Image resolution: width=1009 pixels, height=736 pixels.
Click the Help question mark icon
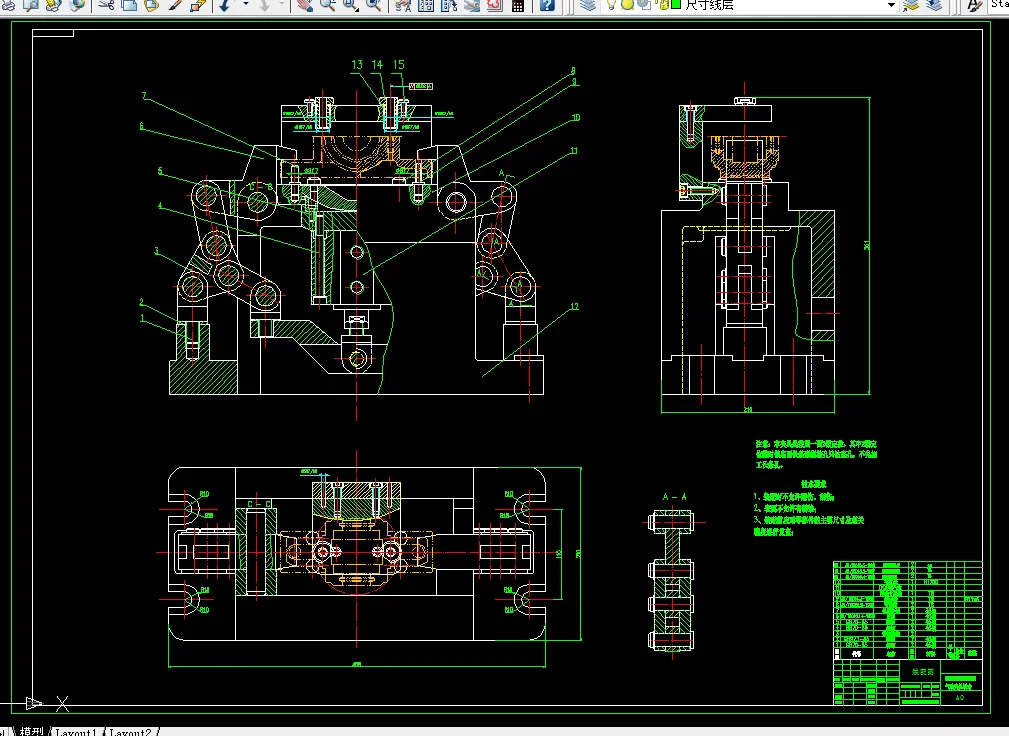(547, 5)
